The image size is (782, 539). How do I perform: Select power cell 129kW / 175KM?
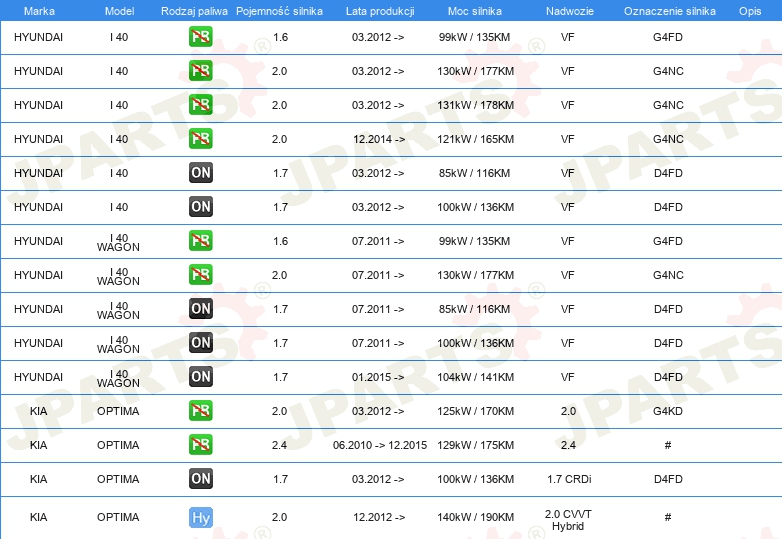coord(475,445)
